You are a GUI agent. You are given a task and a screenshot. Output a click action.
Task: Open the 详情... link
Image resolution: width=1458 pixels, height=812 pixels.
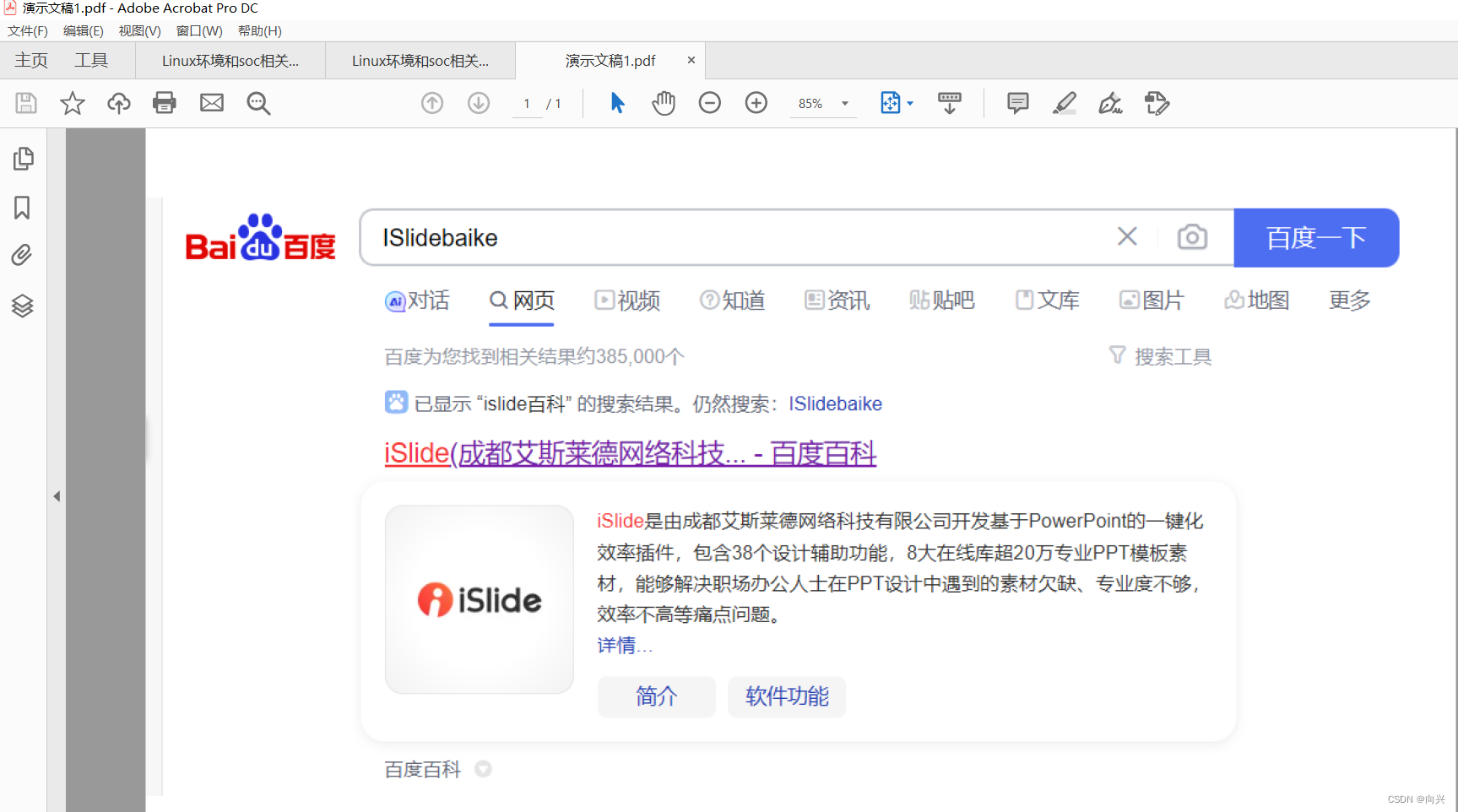point(625,646)
